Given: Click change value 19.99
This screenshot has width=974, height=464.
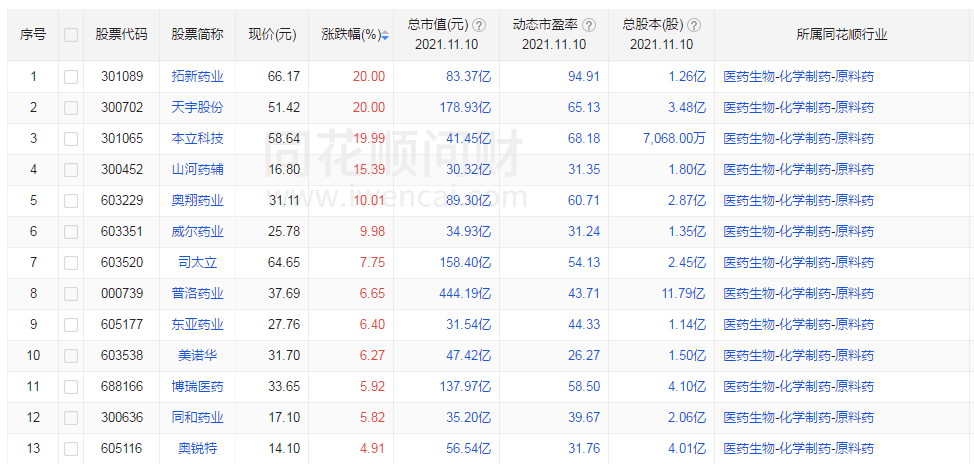Looking at the screenshot, I should 369,139.
